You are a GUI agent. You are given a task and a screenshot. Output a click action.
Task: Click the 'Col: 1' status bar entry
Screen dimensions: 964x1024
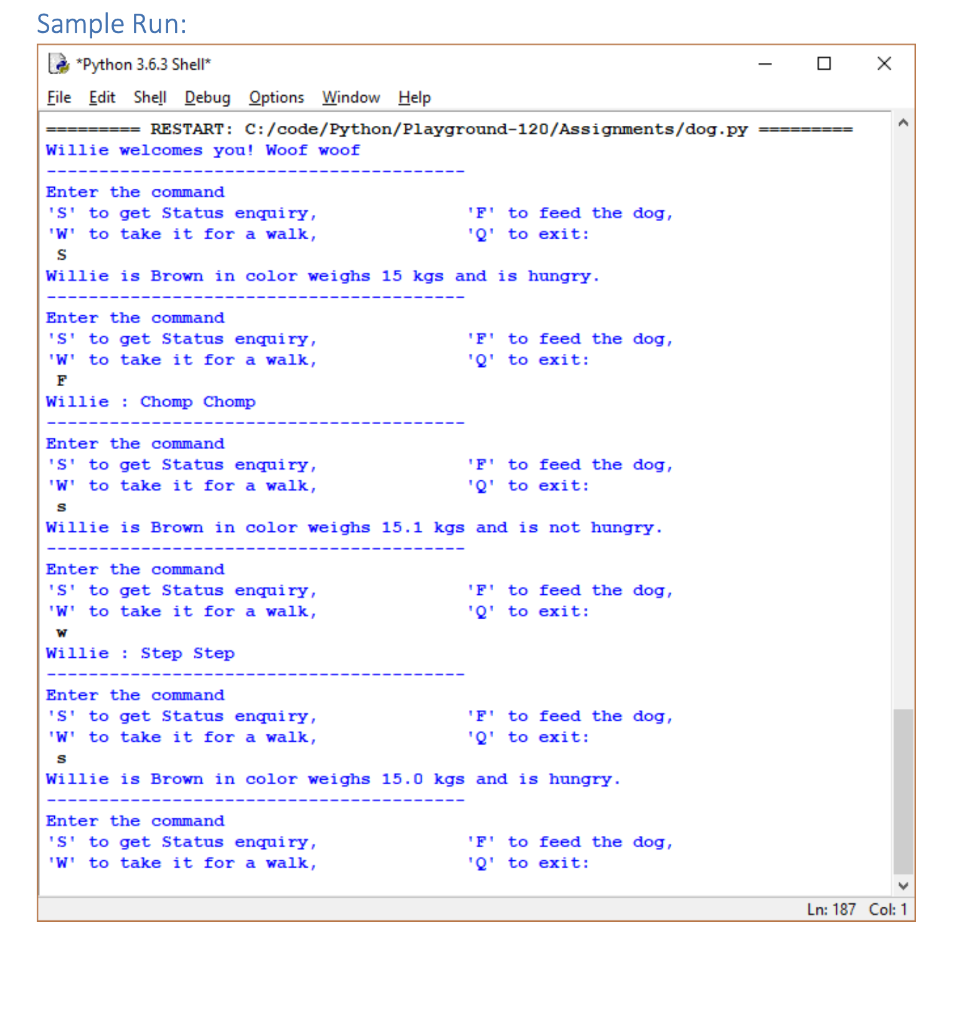(x=888, y=909)
